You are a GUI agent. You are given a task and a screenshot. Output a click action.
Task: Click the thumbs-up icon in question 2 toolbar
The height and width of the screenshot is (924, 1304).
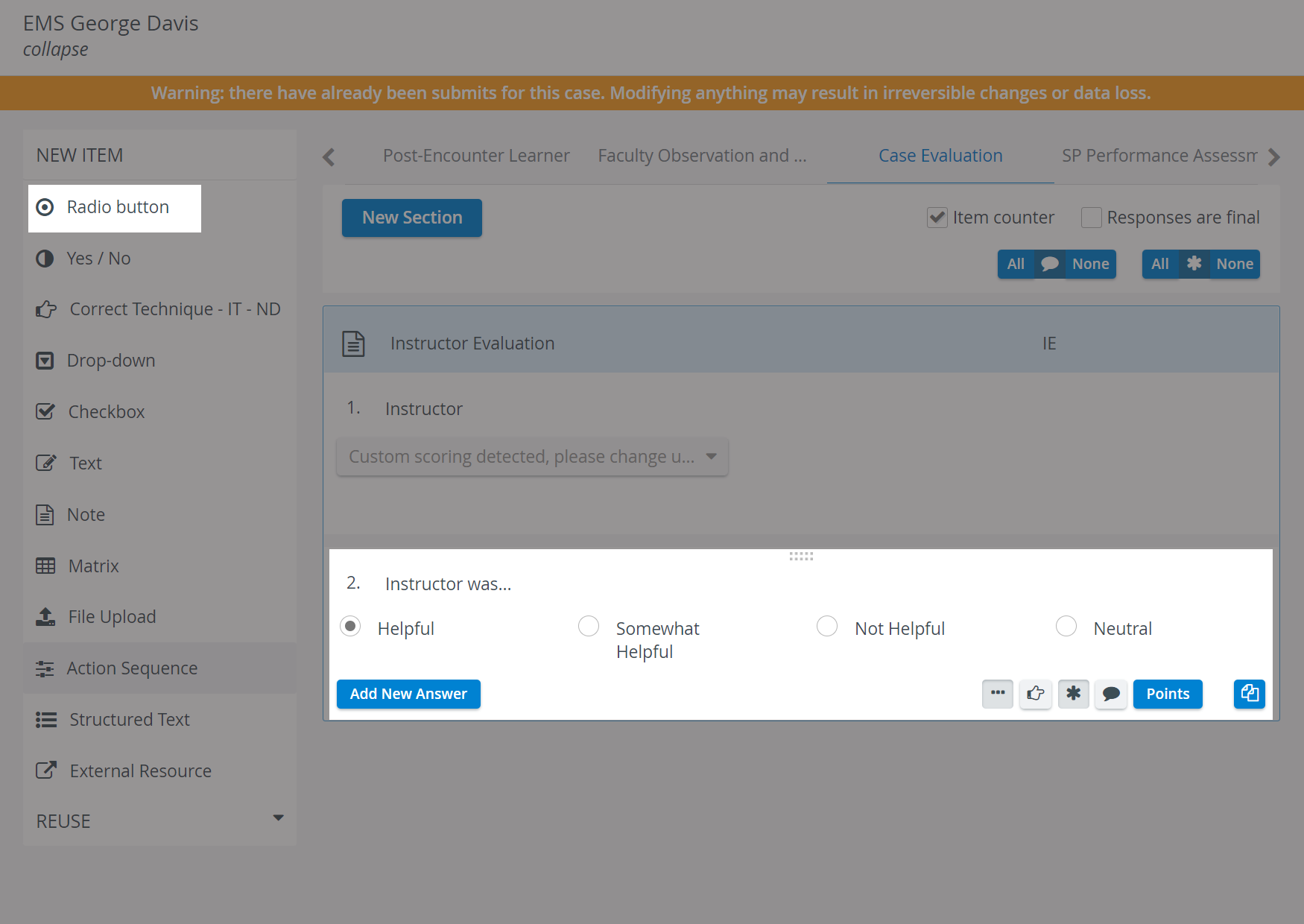[x=1035, y=694]
